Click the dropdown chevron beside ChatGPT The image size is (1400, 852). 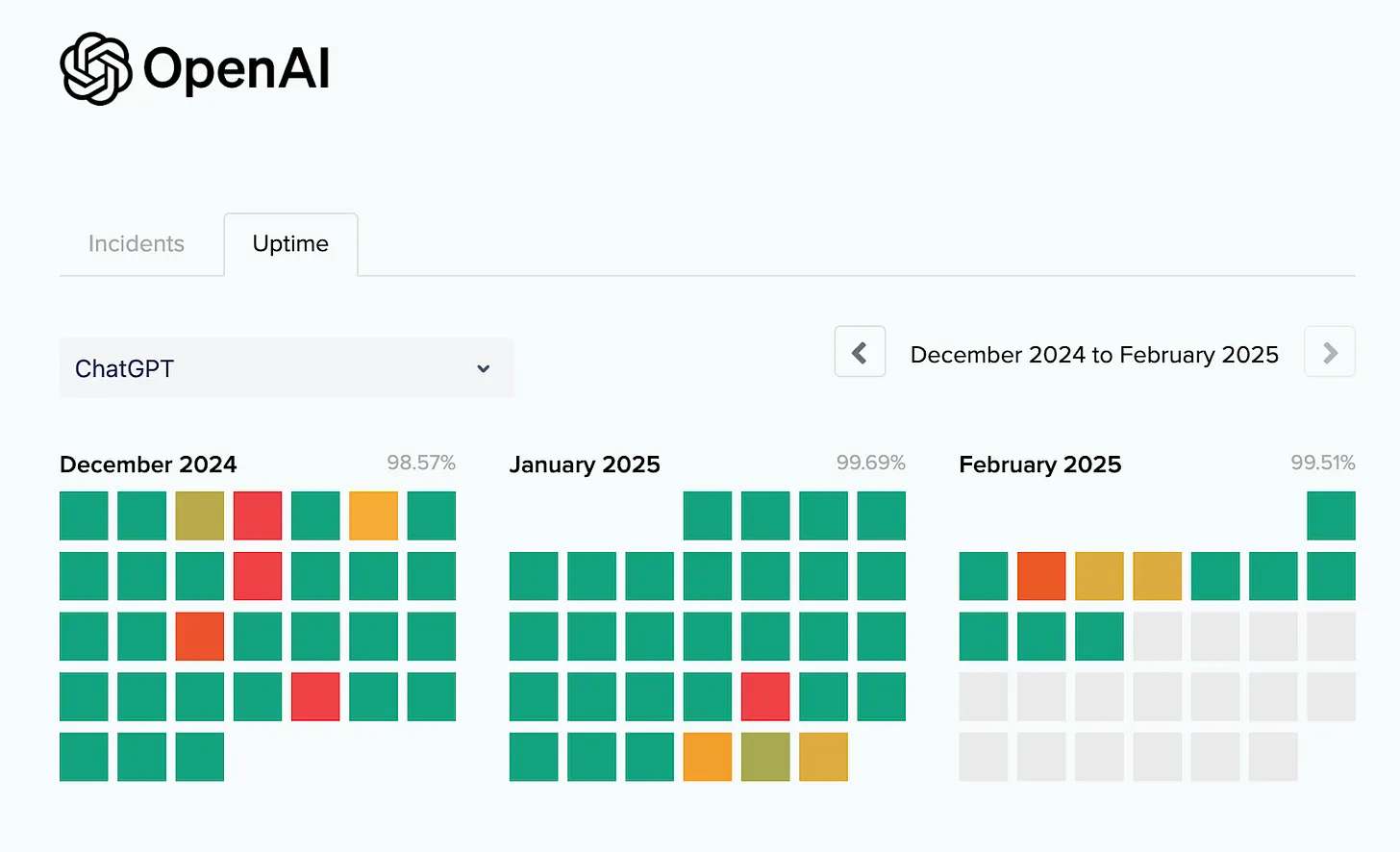484,368
